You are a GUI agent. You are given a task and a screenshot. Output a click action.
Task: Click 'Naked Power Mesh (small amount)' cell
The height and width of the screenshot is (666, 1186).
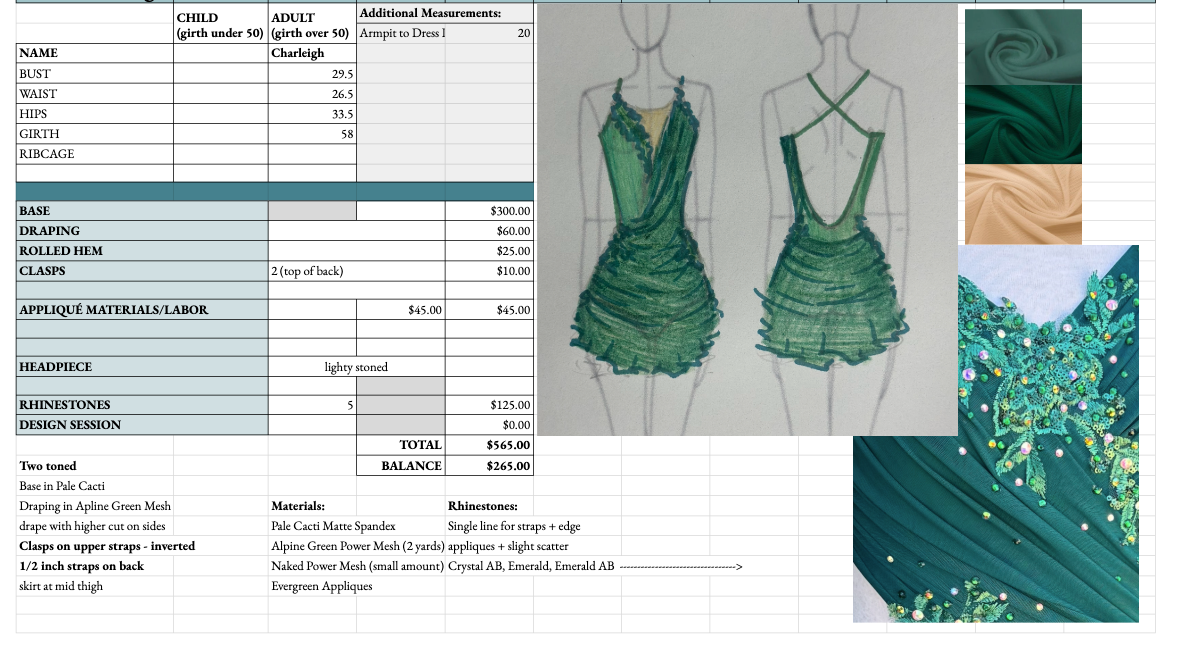click(x=357, y=565)
